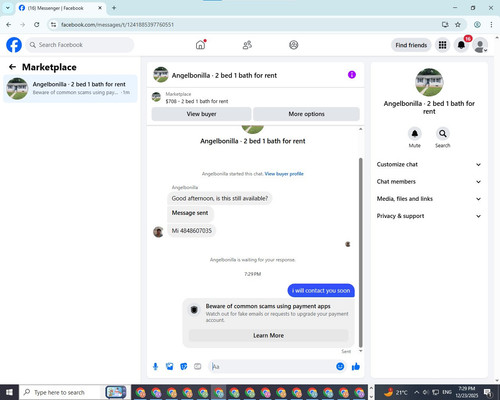Click the Windows Start button

(x=9, y=392)
